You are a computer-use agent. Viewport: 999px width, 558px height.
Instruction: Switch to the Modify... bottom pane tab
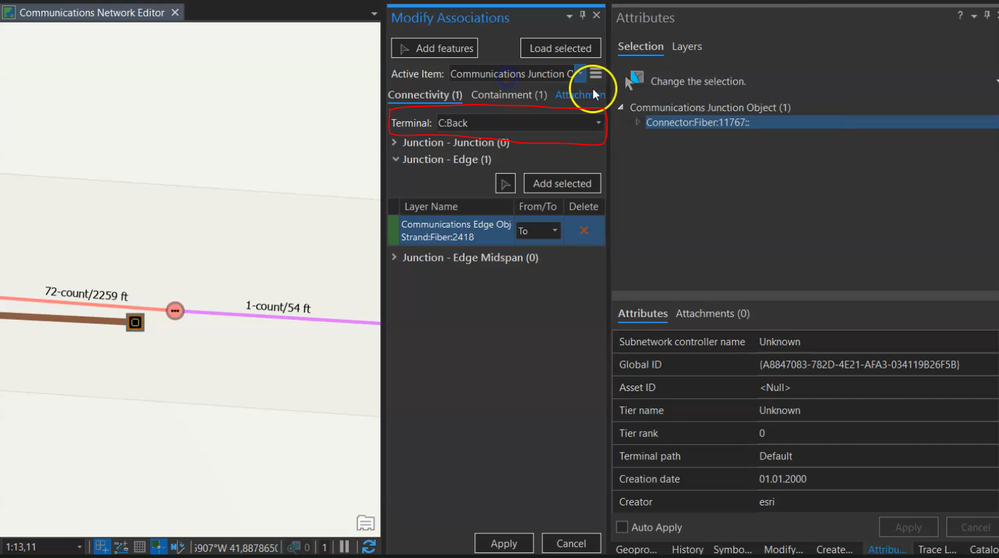(784, 549)
